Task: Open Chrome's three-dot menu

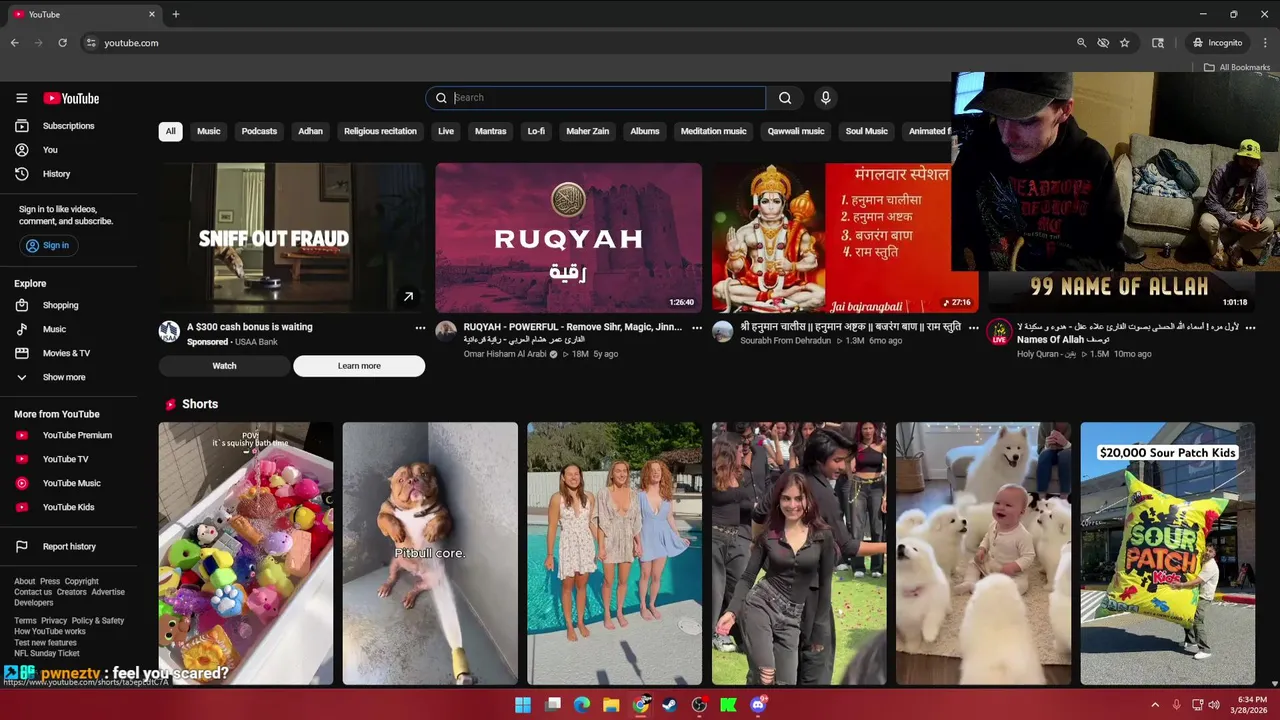Action: [x=1266, y=43]
